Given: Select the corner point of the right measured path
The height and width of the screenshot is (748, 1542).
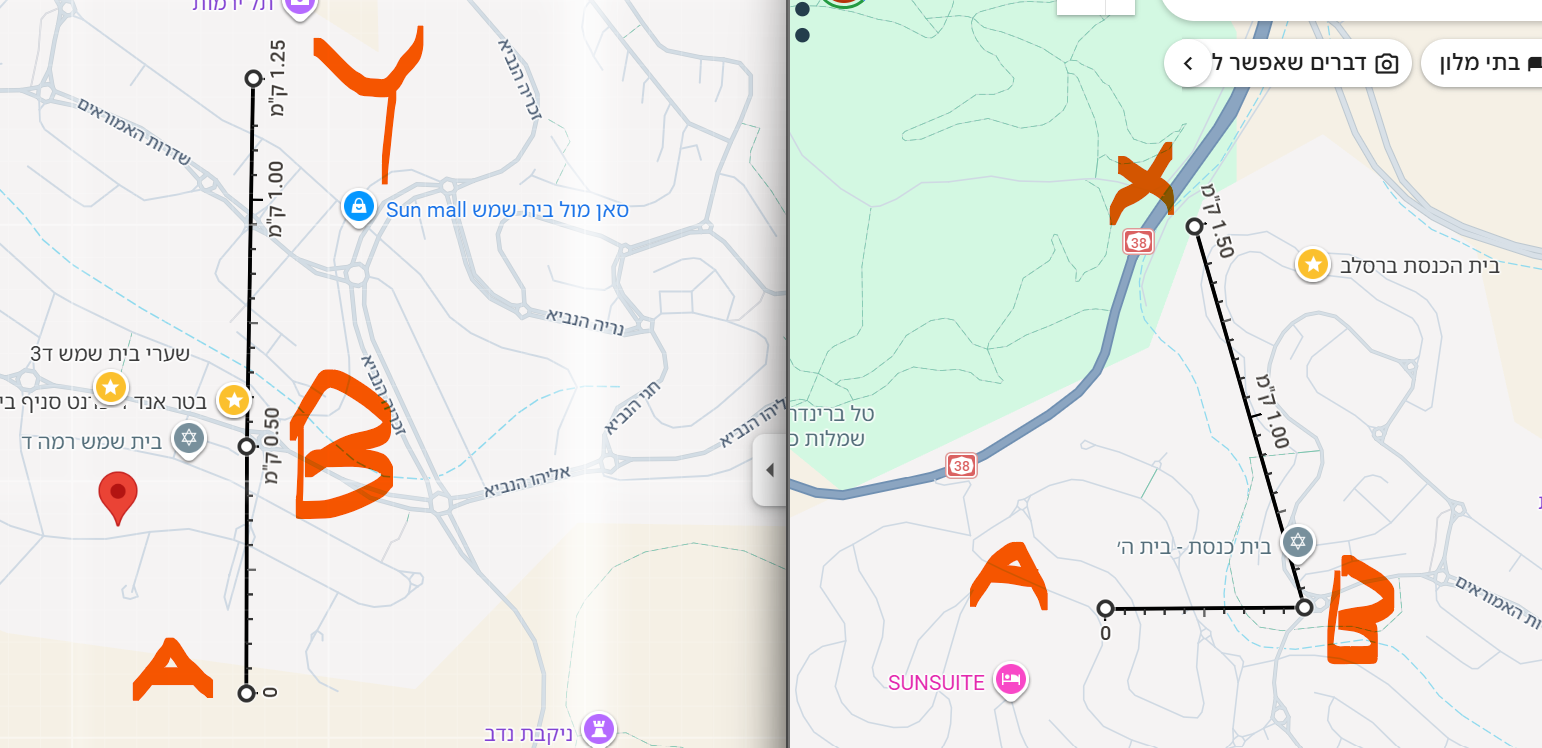Looking at the screenshot, I should [x=1304, y=607].
